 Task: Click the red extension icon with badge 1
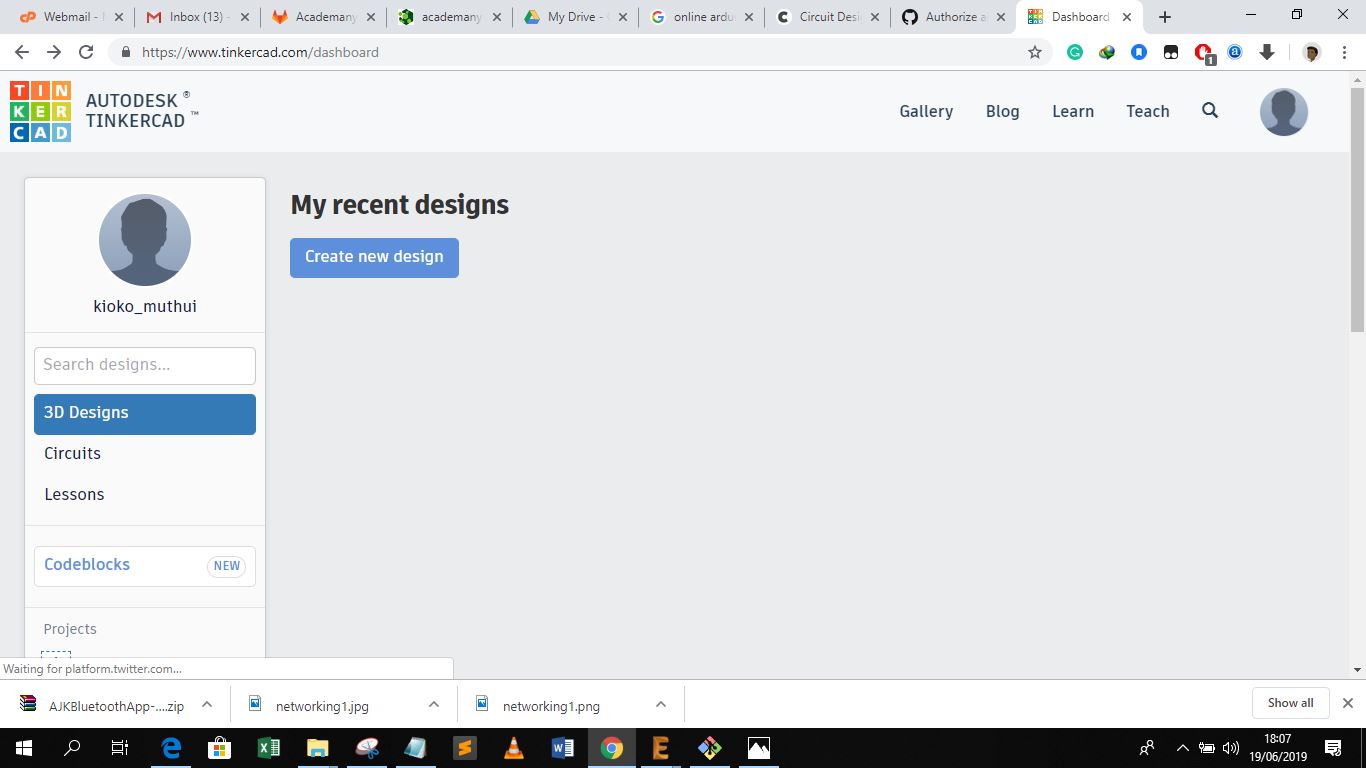click(x=1204, y=53)
